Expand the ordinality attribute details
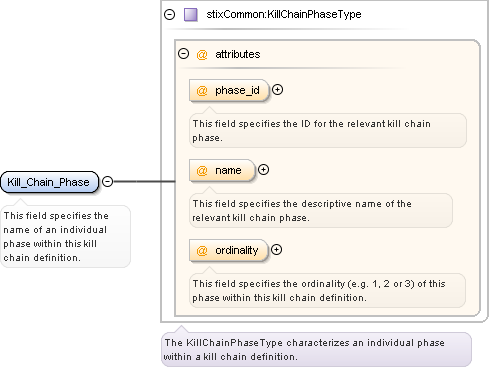490x370 pixels. tap(276, 250)
